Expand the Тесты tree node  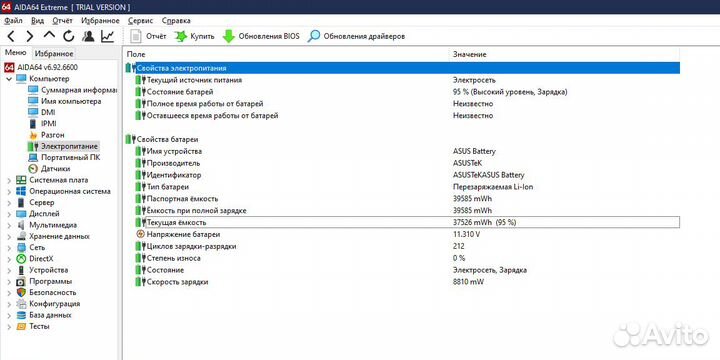point(9,326)
